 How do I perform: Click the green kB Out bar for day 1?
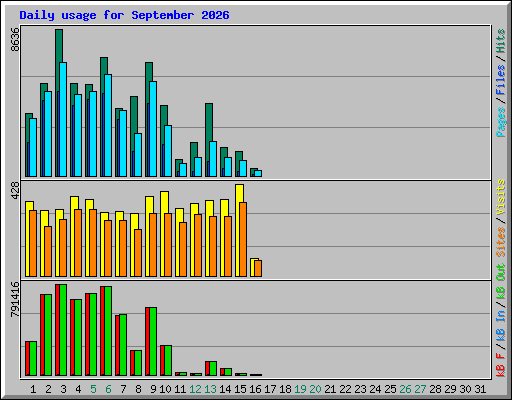[x=33, y=359]
